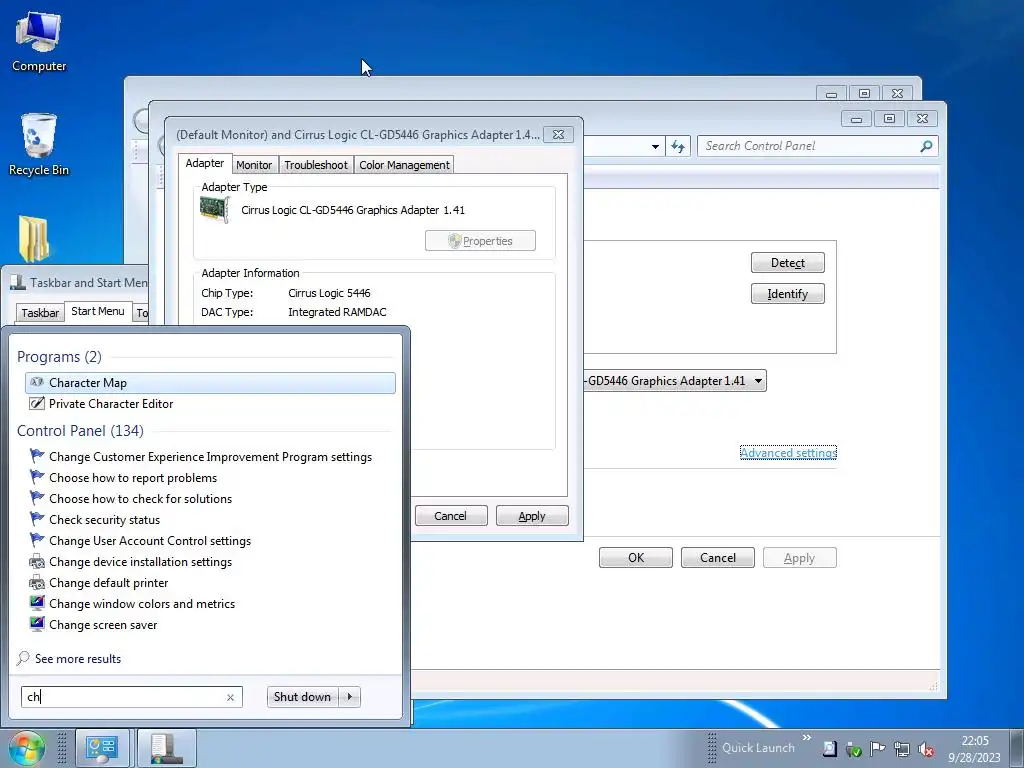Click Apply in the adapter properties dialog

[x=532, y=516]
